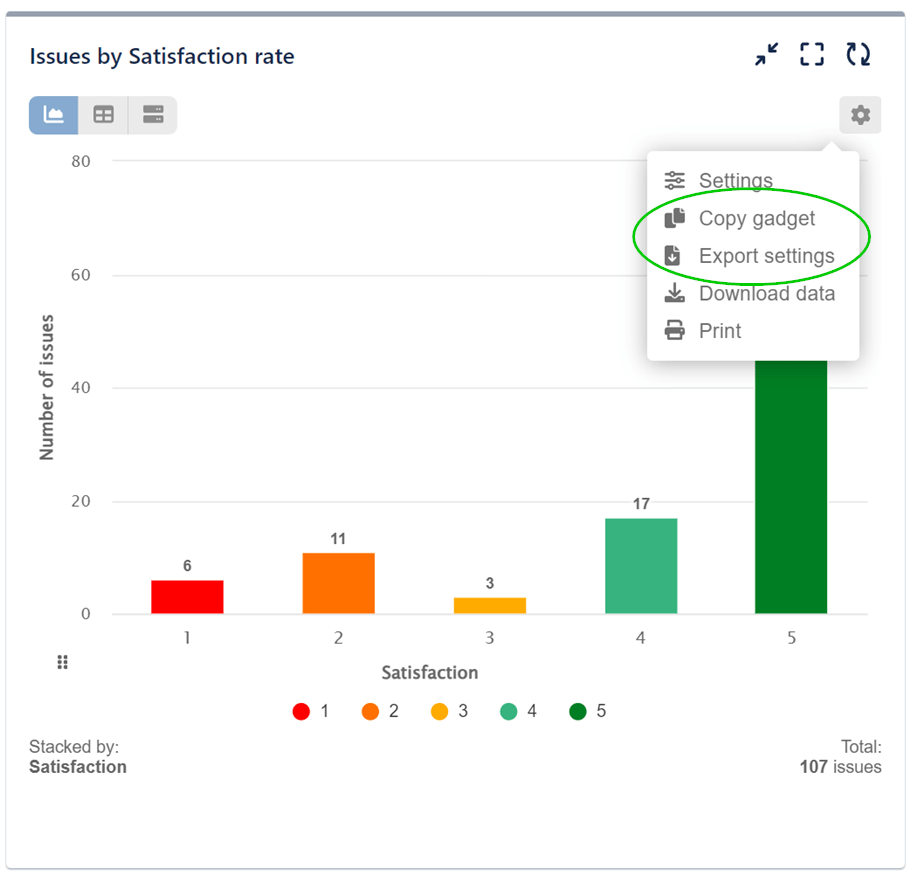Select Settings from the gear menu
910x875 pixels.
coord(753,180)
